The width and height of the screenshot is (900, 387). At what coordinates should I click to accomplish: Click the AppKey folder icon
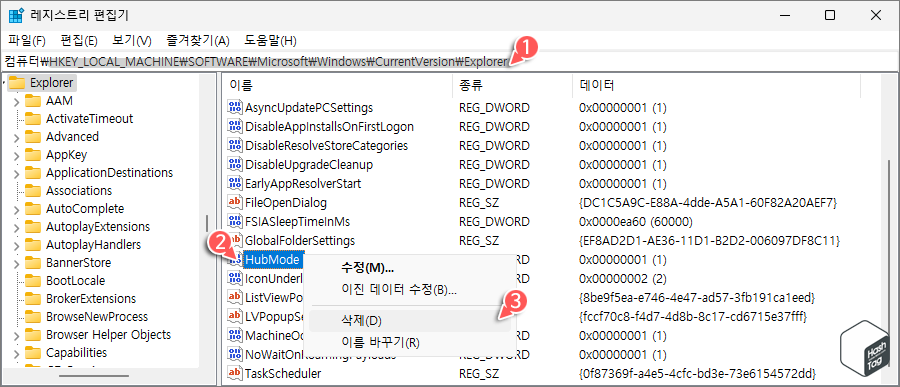(x=33, y=155)
